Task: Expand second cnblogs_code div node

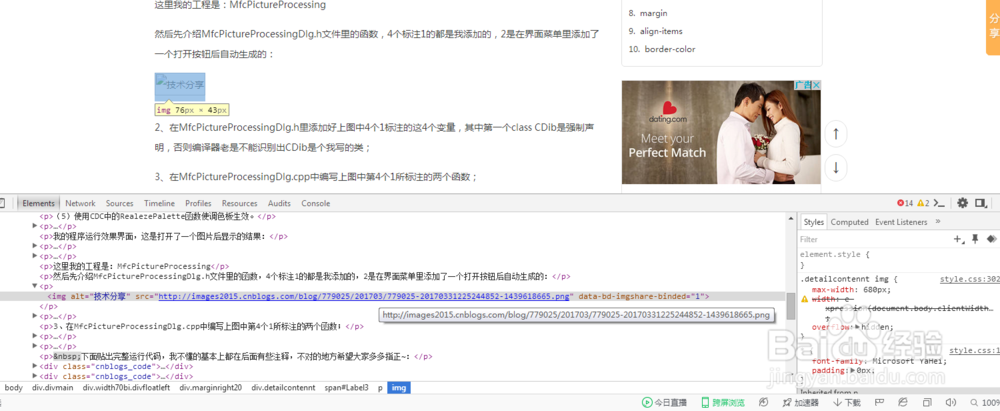Action: (36, 376)
